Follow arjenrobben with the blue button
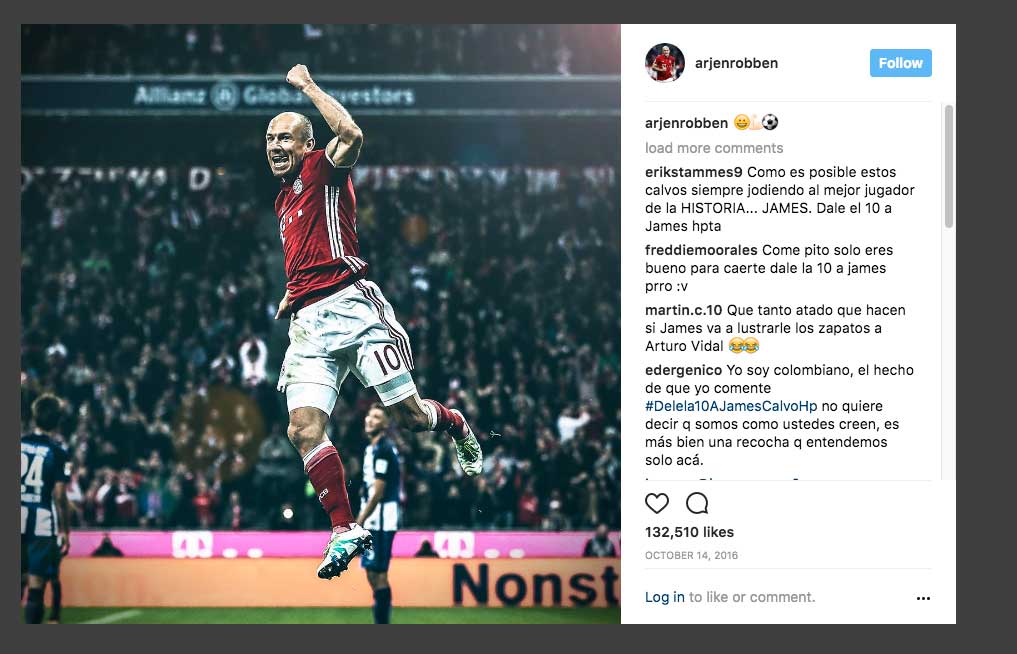Viewport: 1017px width, 654px height. 900,63
